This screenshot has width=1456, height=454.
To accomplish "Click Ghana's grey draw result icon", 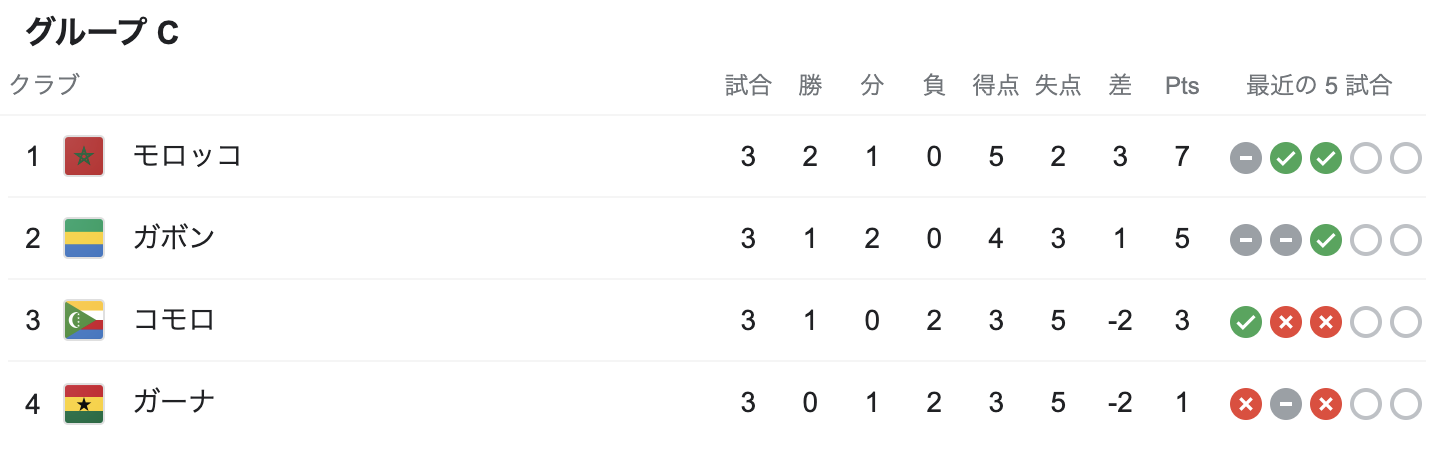I will 1286,404.
